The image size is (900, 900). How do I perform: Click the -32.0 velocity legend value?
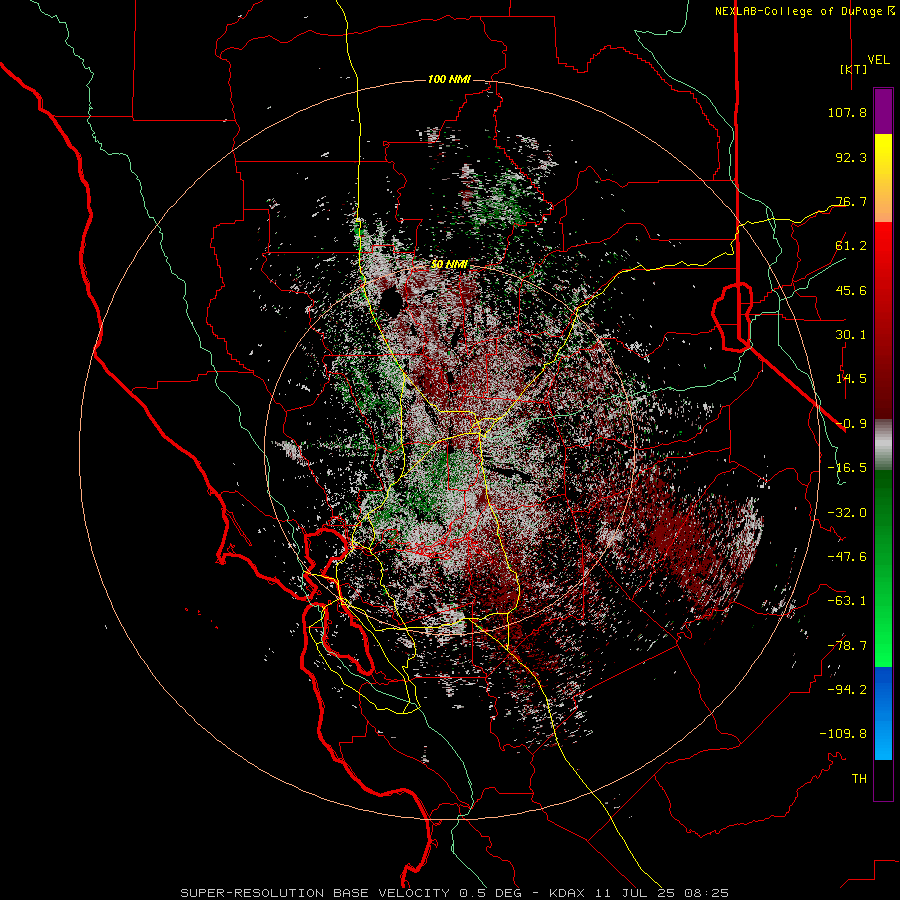[x=847, y=513]
